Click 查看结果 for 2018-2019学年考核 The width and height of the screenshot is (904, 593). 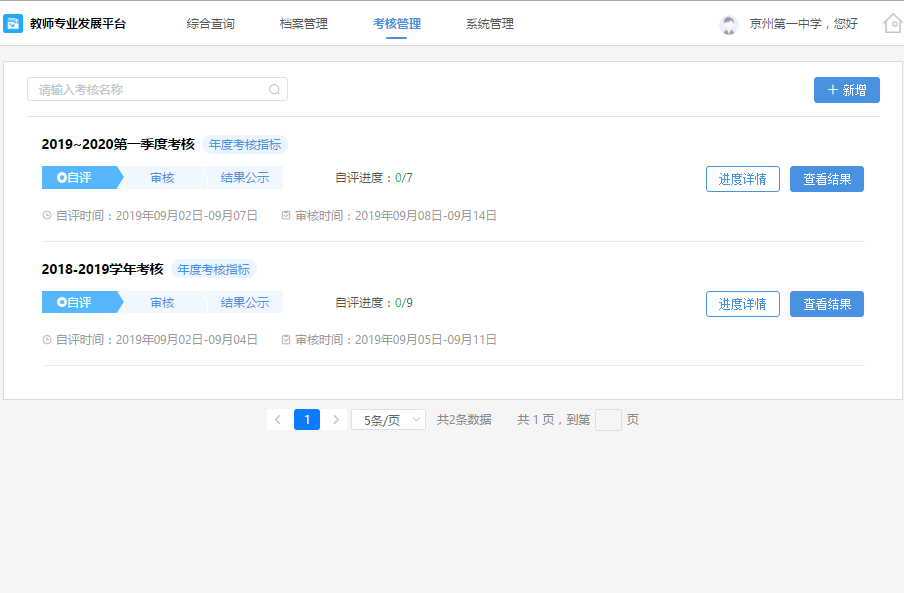click(x=826, y=303)
